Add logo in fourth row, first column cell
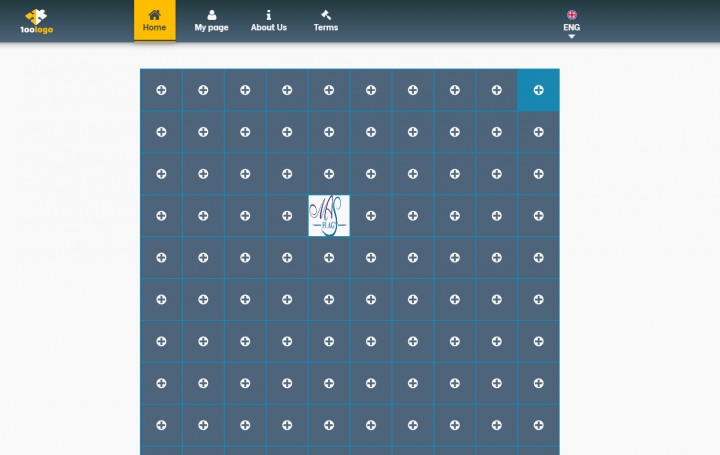 click(x=161, y=216)
